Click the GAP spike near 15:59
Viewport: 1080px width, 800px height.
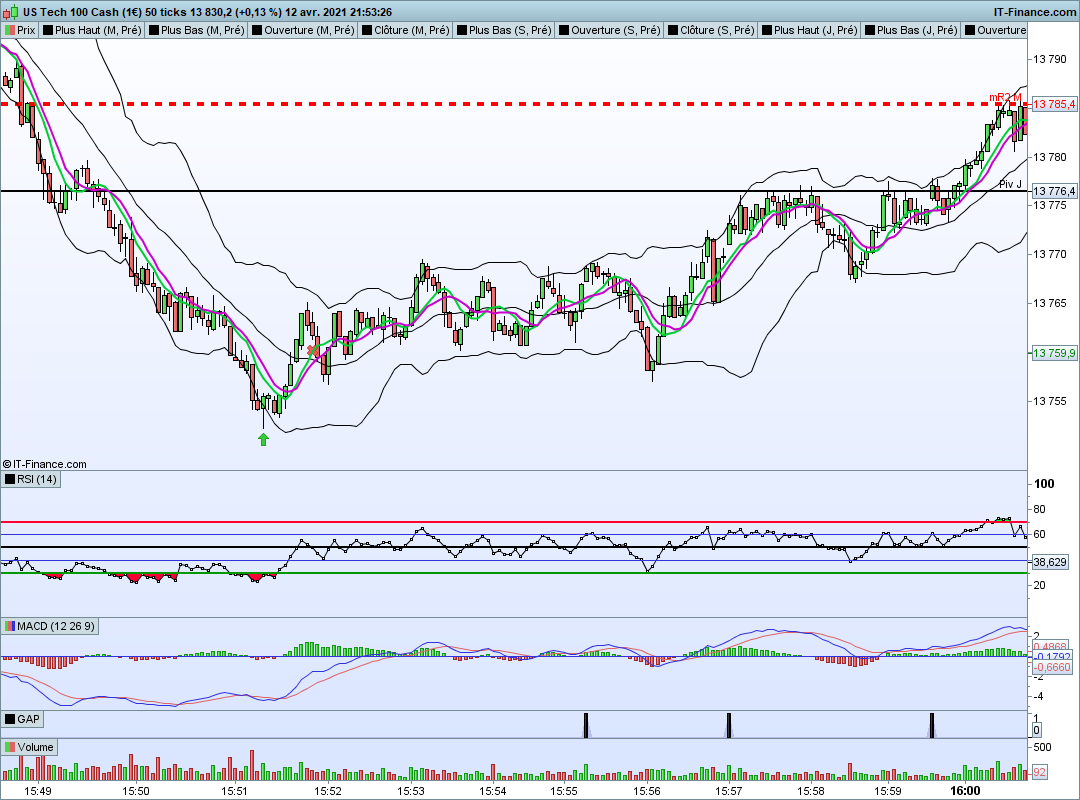point(932,726)
